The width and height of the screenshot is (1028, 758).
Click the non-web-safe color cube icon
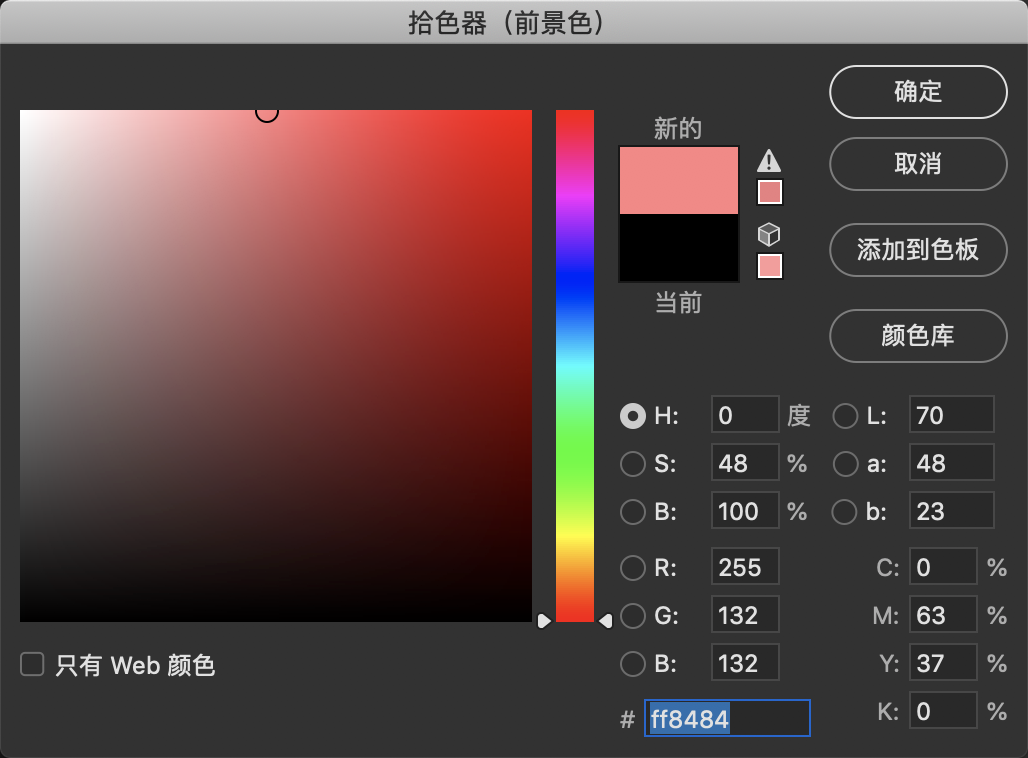click(769, 234)
